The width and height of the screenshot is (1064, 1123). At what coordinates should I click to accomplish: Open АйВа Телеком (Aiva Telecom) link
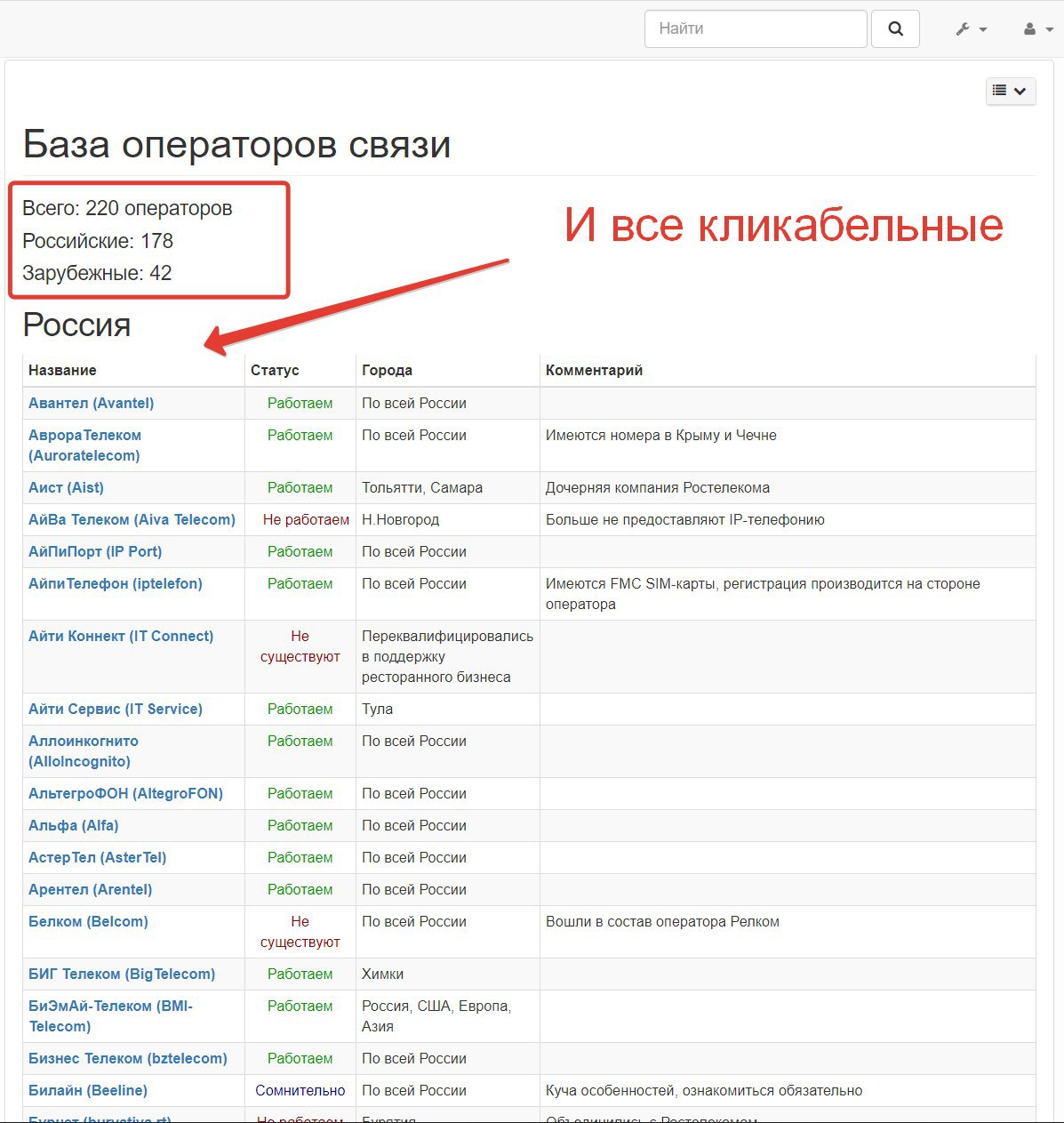point(132,519)
